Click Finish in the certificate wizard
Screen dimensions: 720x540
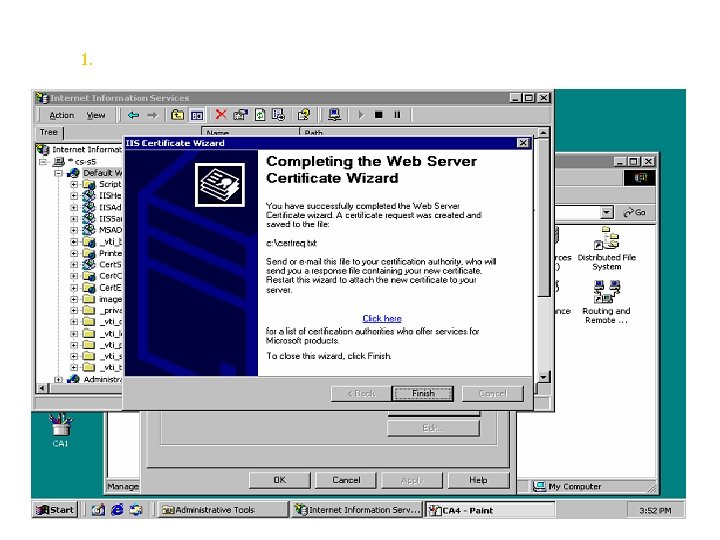(x=423, y=394)
